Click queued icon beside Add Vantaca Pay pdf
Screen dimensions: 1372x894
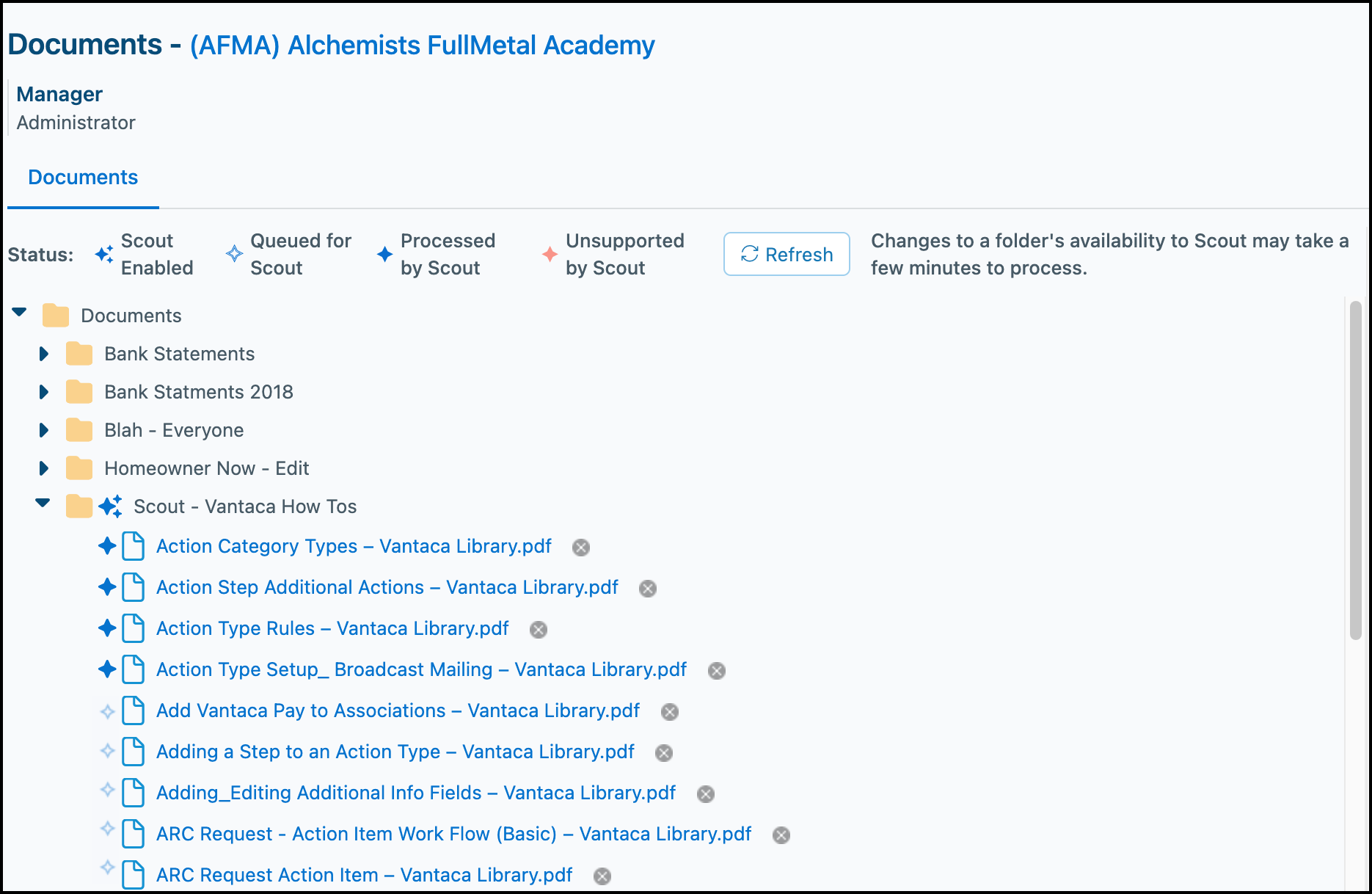coord(107,711)
